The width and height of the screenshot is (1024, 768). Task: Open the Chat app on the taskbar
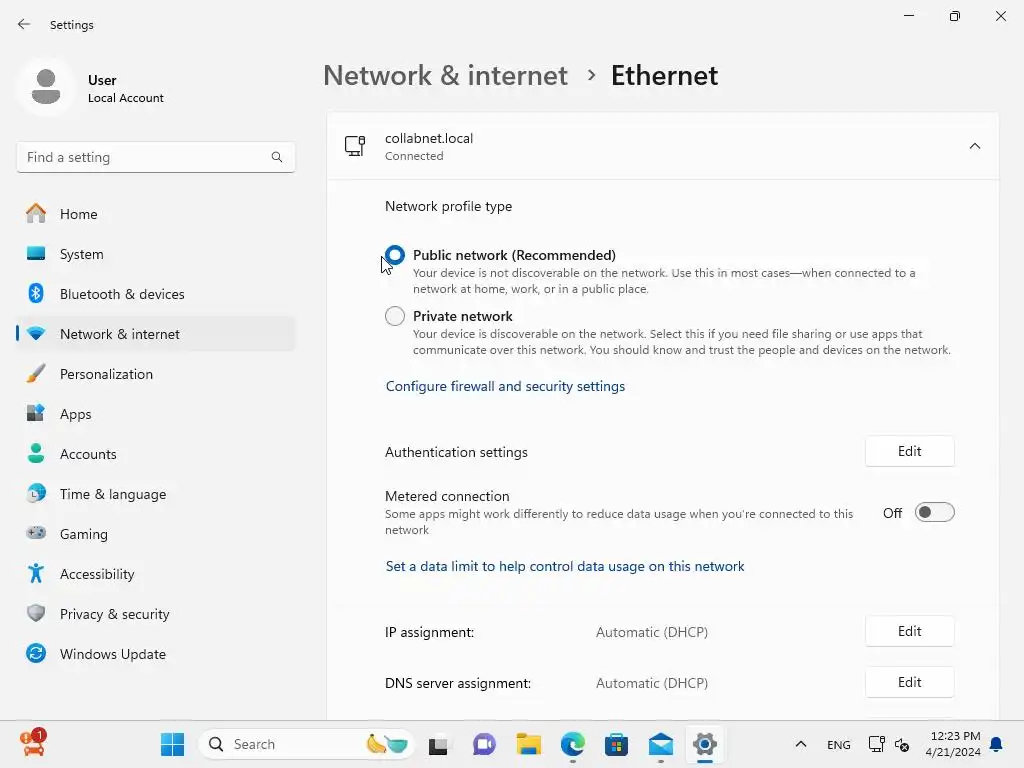click(484, 744)
